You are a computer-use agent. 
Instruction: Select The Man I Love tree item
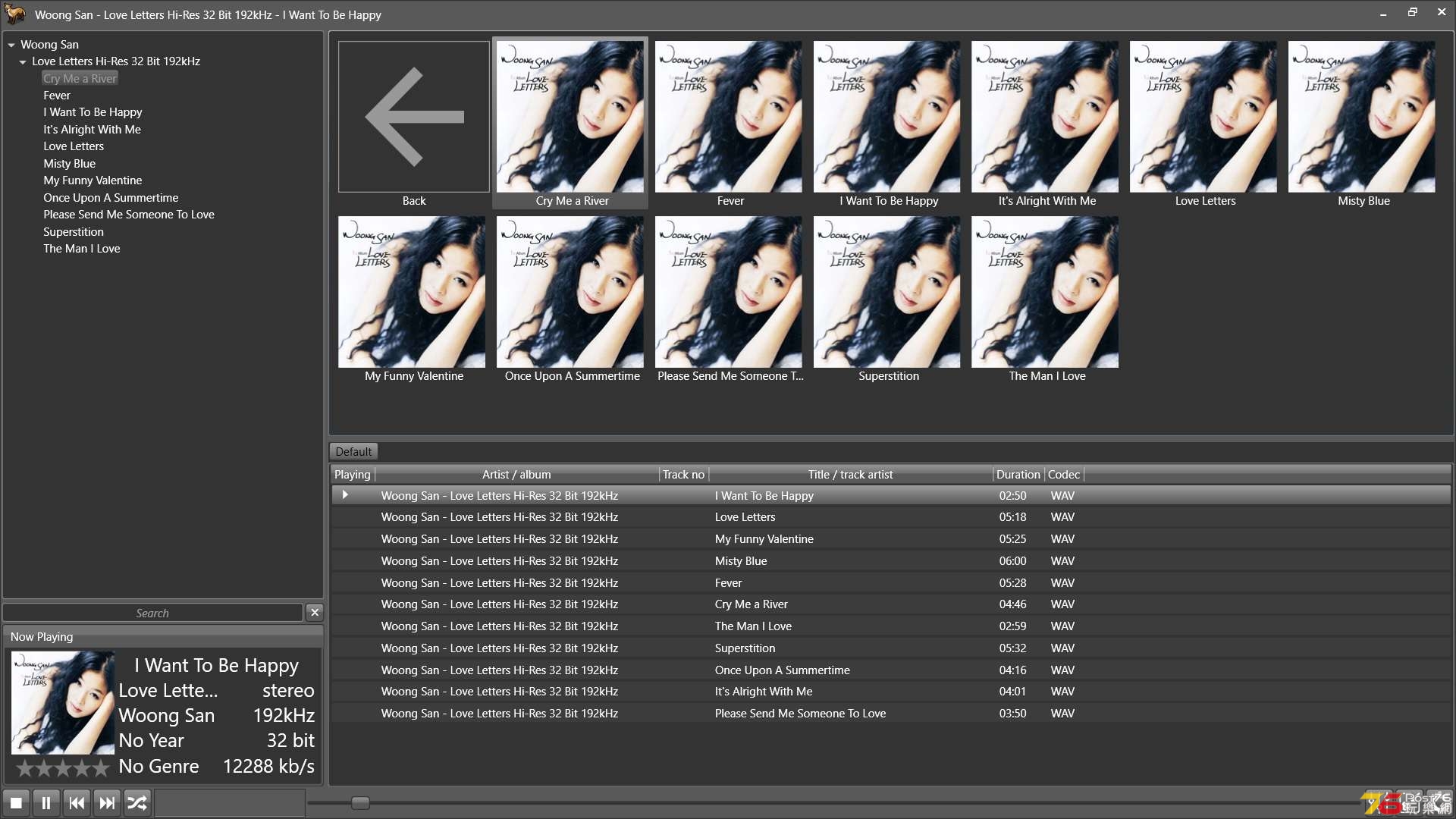coord(81,249)
